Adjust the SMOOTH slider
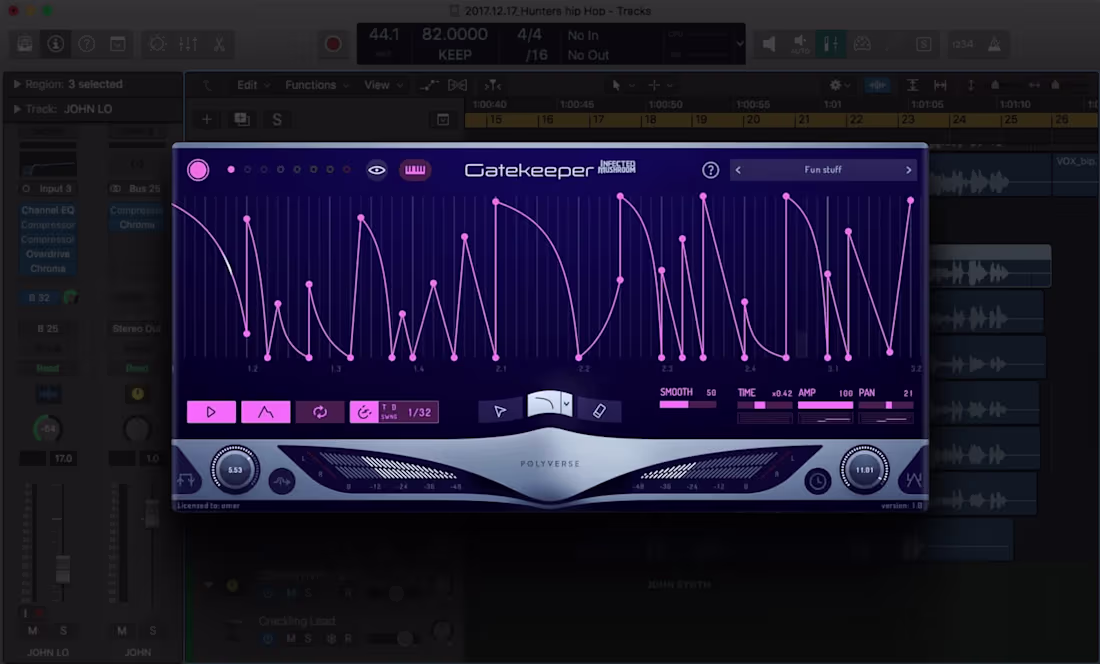This screenshot has height=664, width=1100. (x=688, y=405)
